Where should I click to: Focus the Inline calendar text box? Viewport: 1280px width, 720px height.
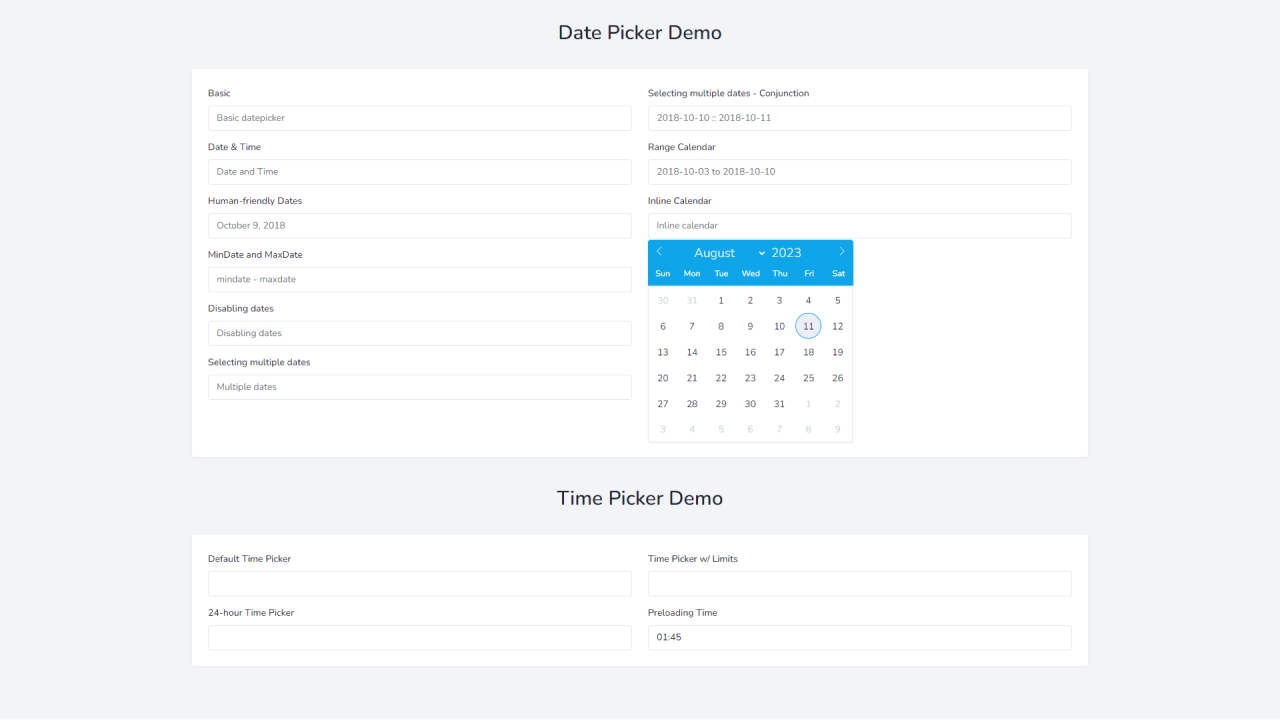(x=859, y=225)
